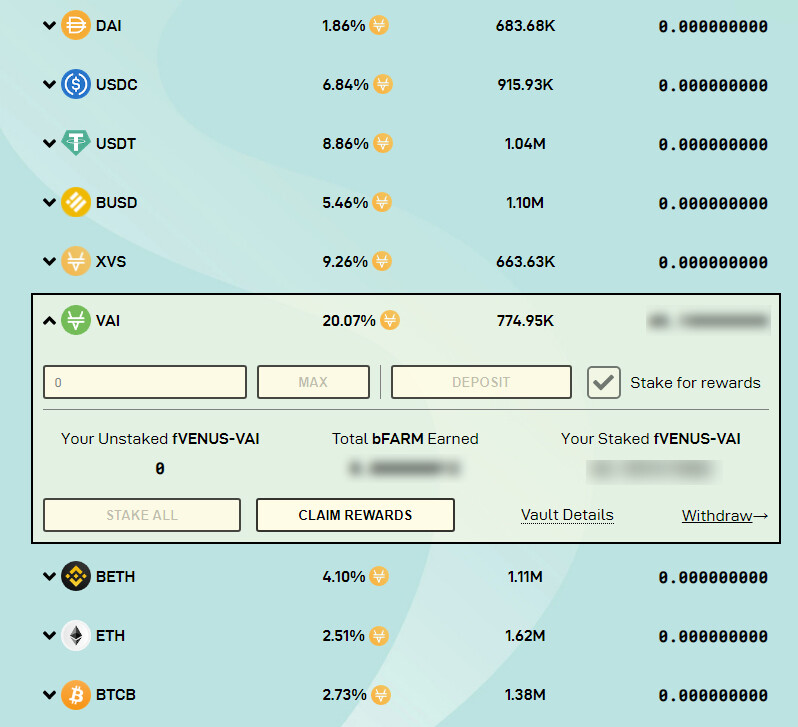Click the USDC deposits value 915.93K
Screen dimensions: 798x727
pyautogui.click(x=525, y=85)
